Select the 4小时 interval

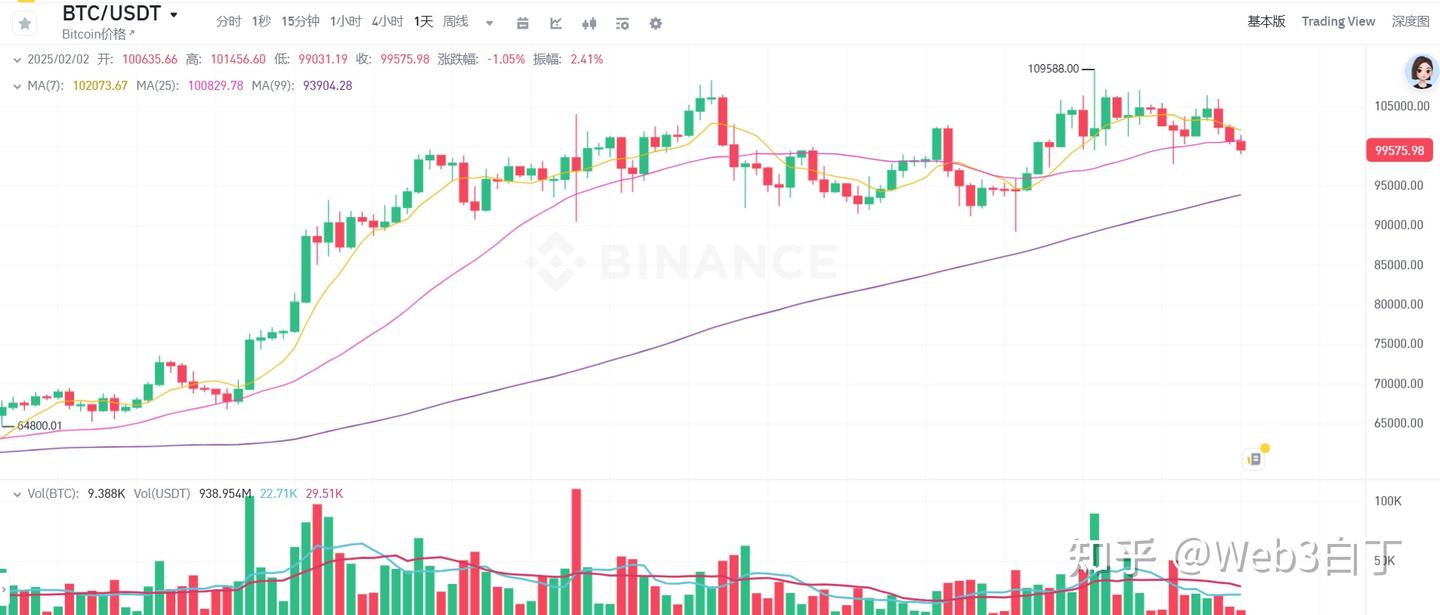(x=387, y=21)
